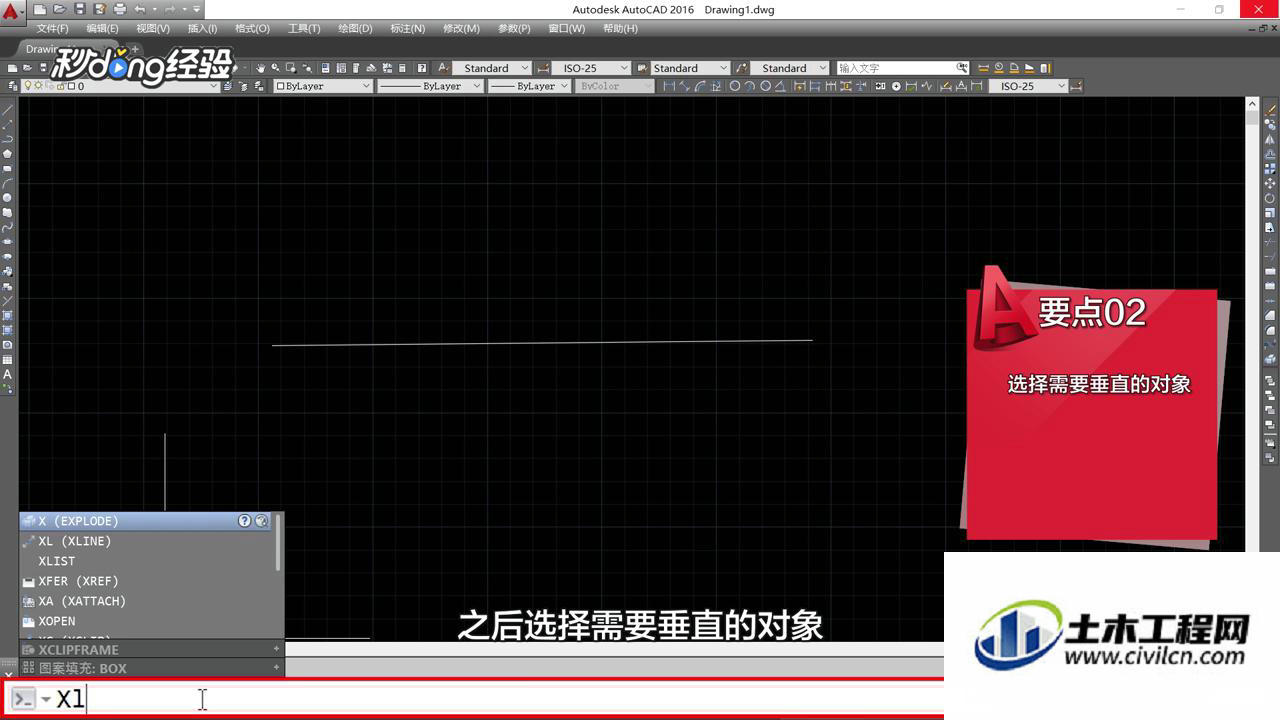The width and height of the screenshot is (1280, 720).
Task: Open the 帮助(H) menu
Action: (620, 28)
